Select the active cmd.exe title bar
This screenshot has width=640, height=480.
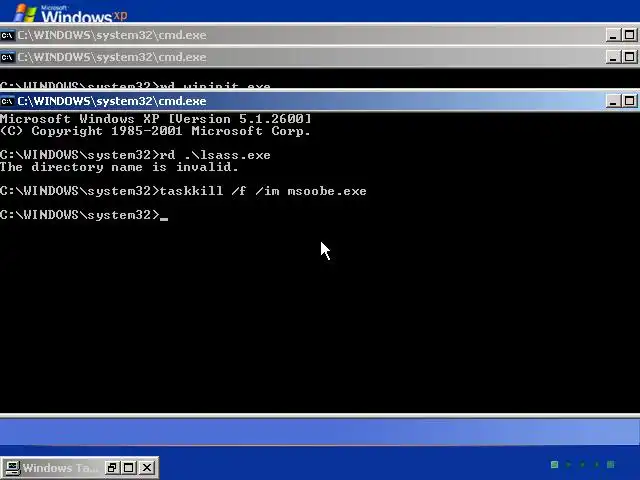310,101
